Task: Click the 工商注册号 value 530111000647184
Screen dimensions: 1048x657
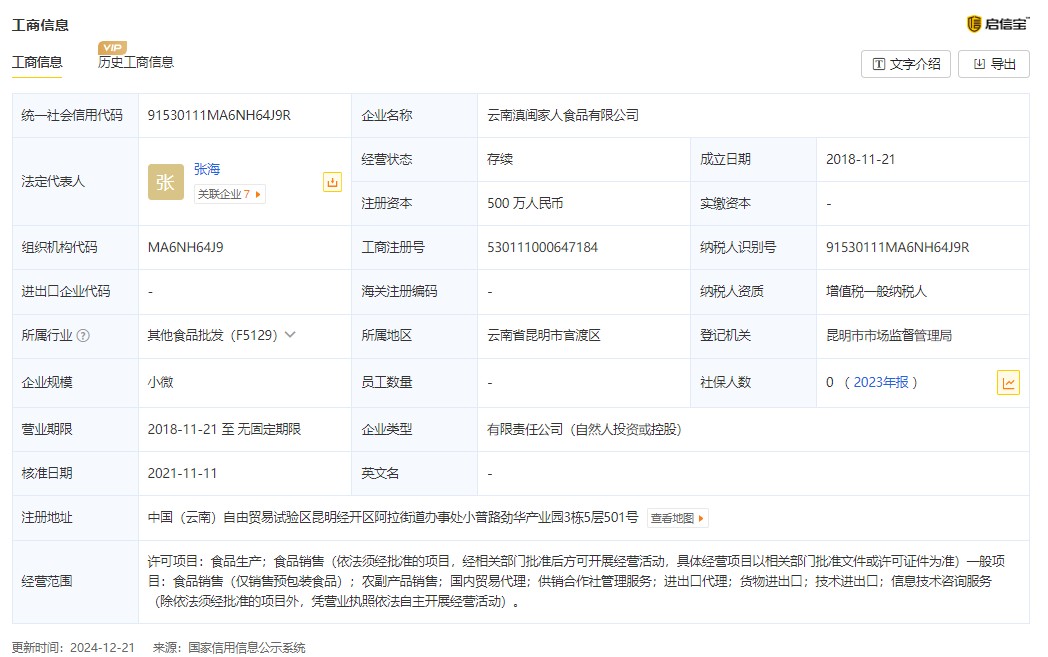Action: pyautogui.click(x=542, y=247)
